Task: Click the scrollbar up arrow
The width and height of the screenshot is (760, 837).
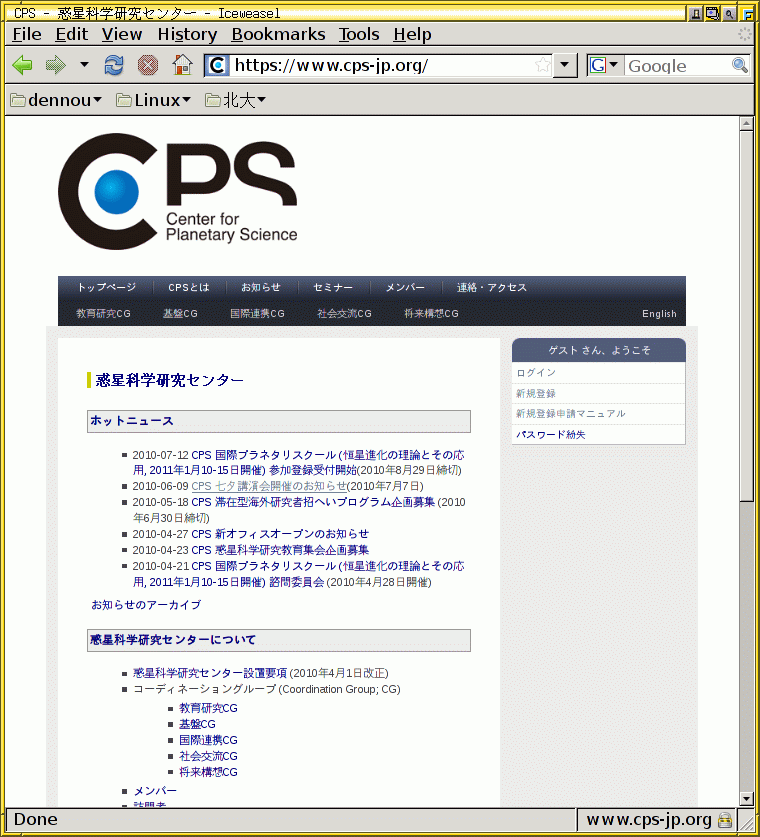Action: pos(747,123)
